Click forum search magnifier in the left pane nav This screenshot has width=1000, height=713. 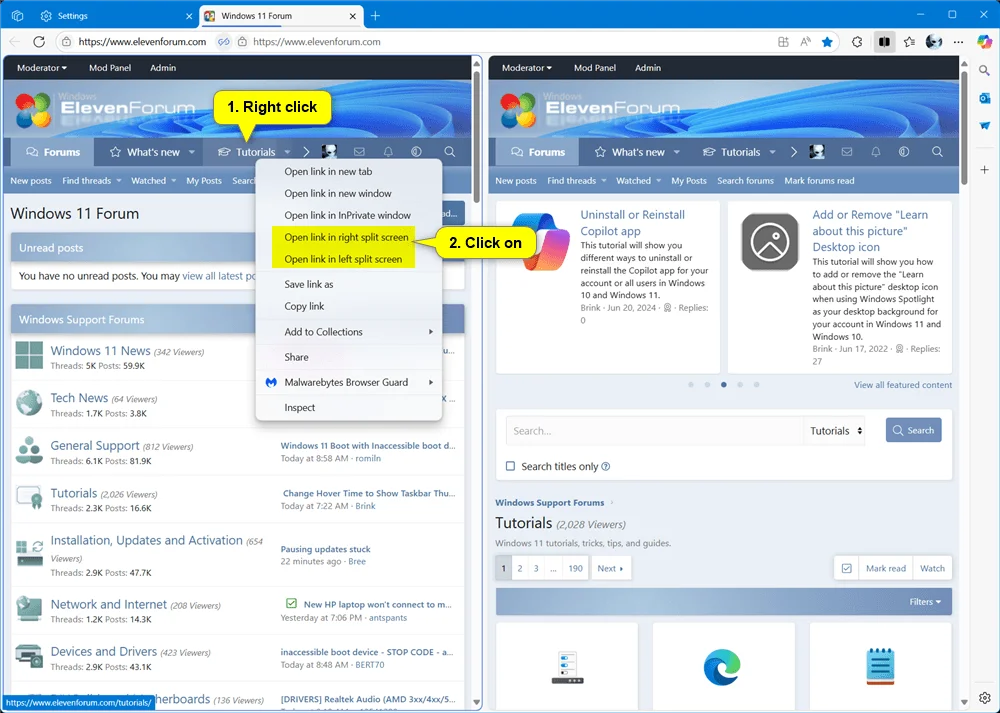[450, 152]
